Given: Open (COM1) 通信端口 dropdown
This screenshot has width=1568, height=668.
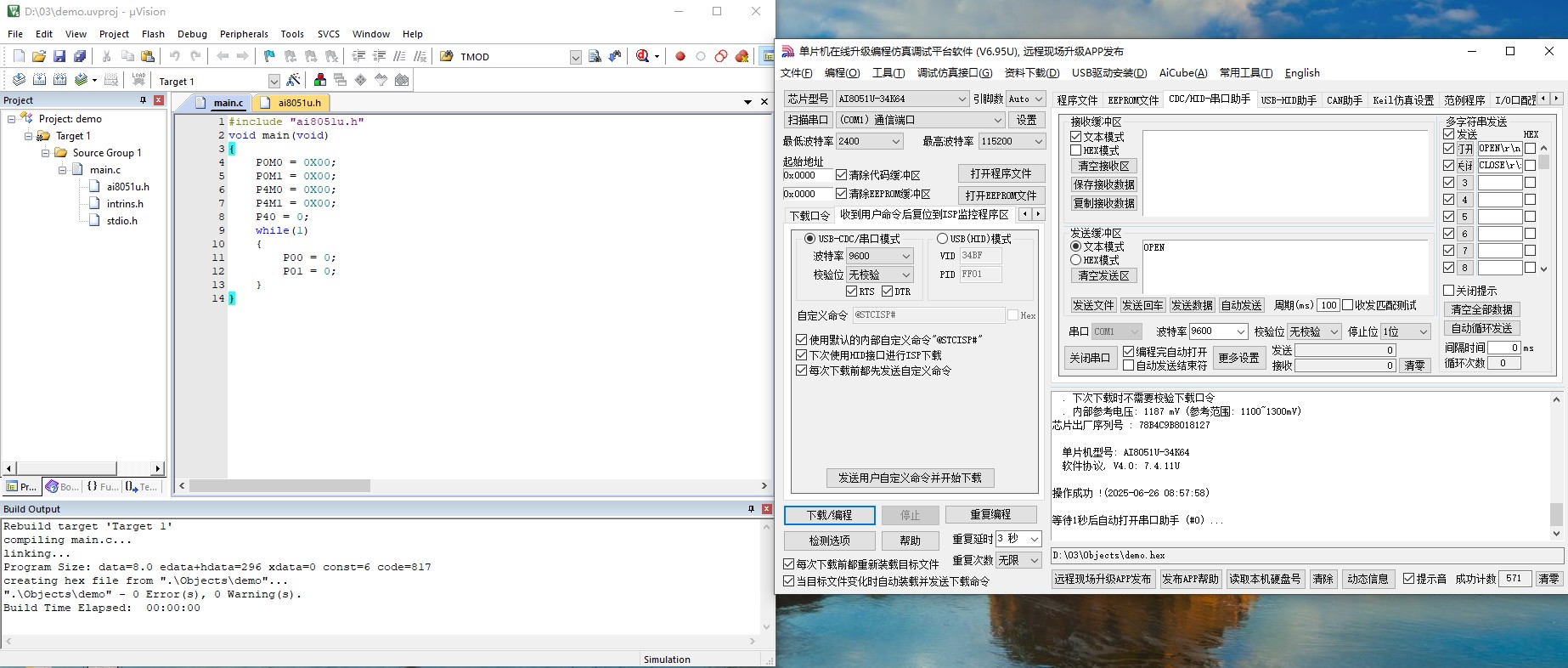Looking at the screenshot, I should tap(921, 120).
